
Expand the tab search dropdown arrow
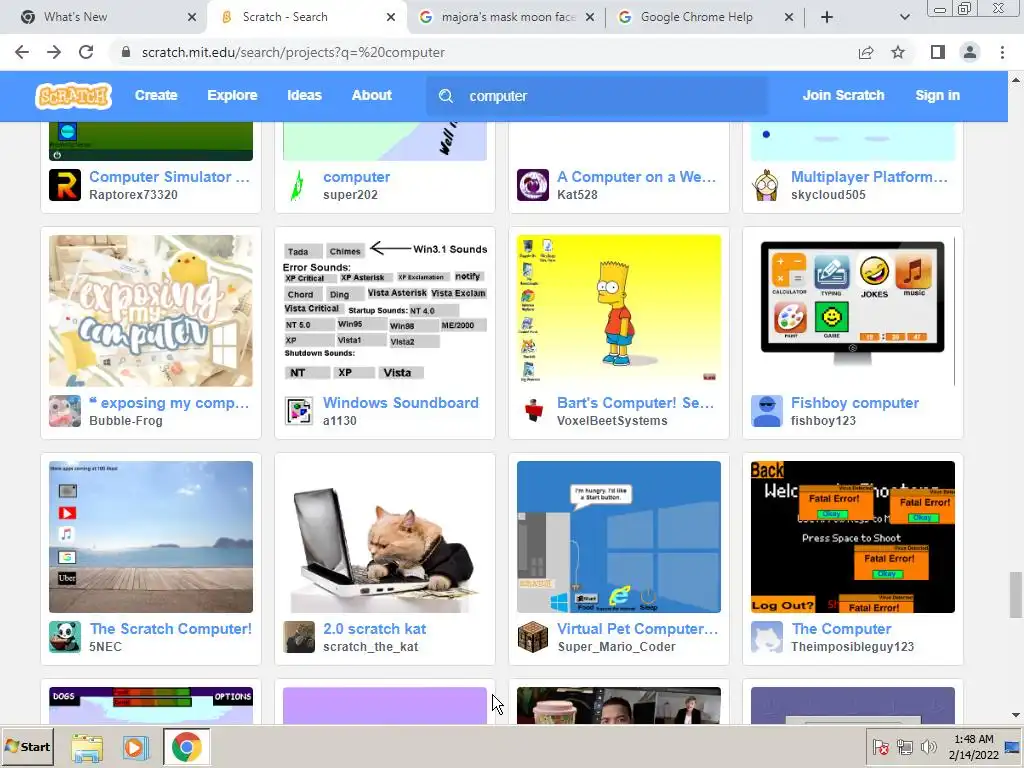(904, 17)
